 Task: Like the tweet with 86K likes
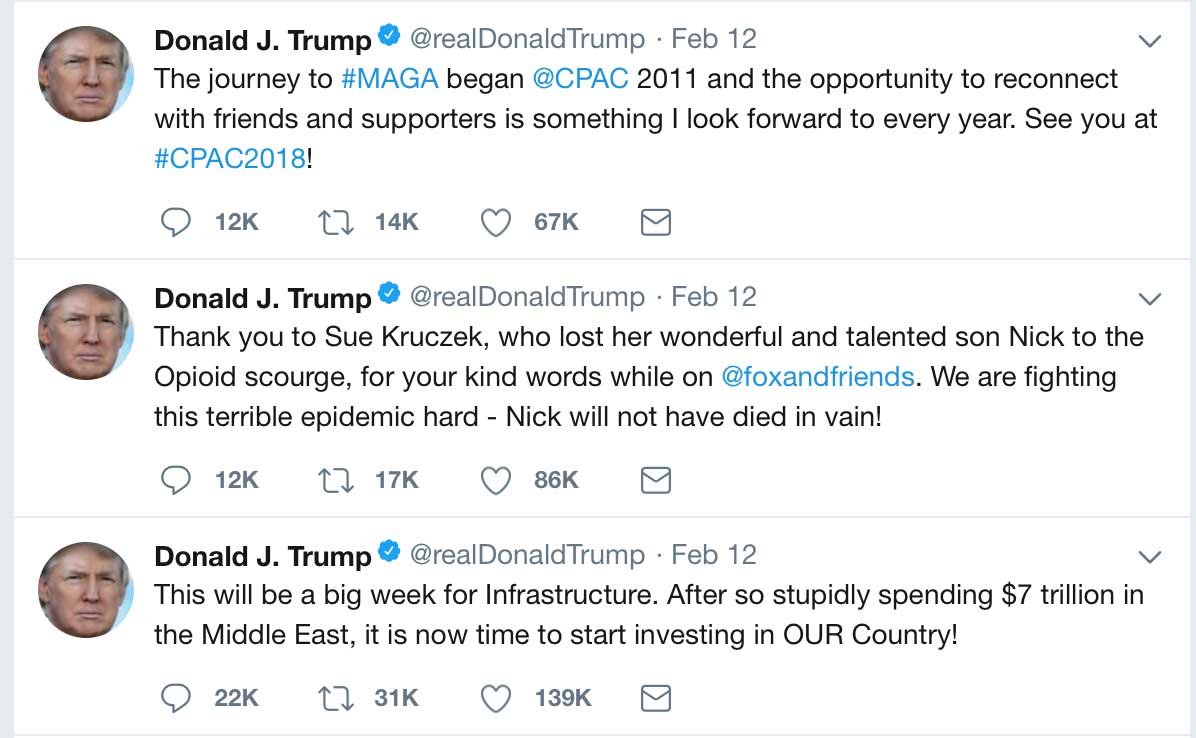click(x=496, y=480)
